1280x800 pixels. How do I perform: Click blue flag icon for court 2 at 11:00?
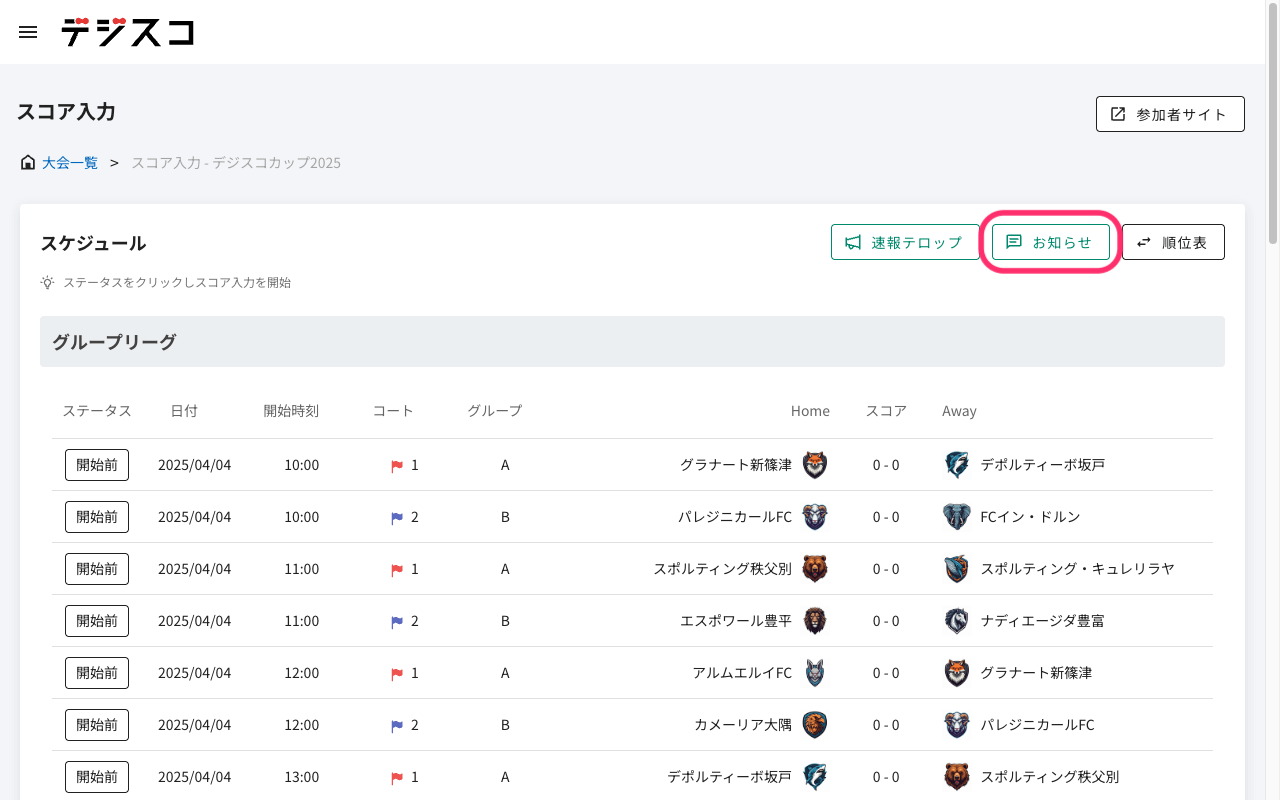point(397,622)
